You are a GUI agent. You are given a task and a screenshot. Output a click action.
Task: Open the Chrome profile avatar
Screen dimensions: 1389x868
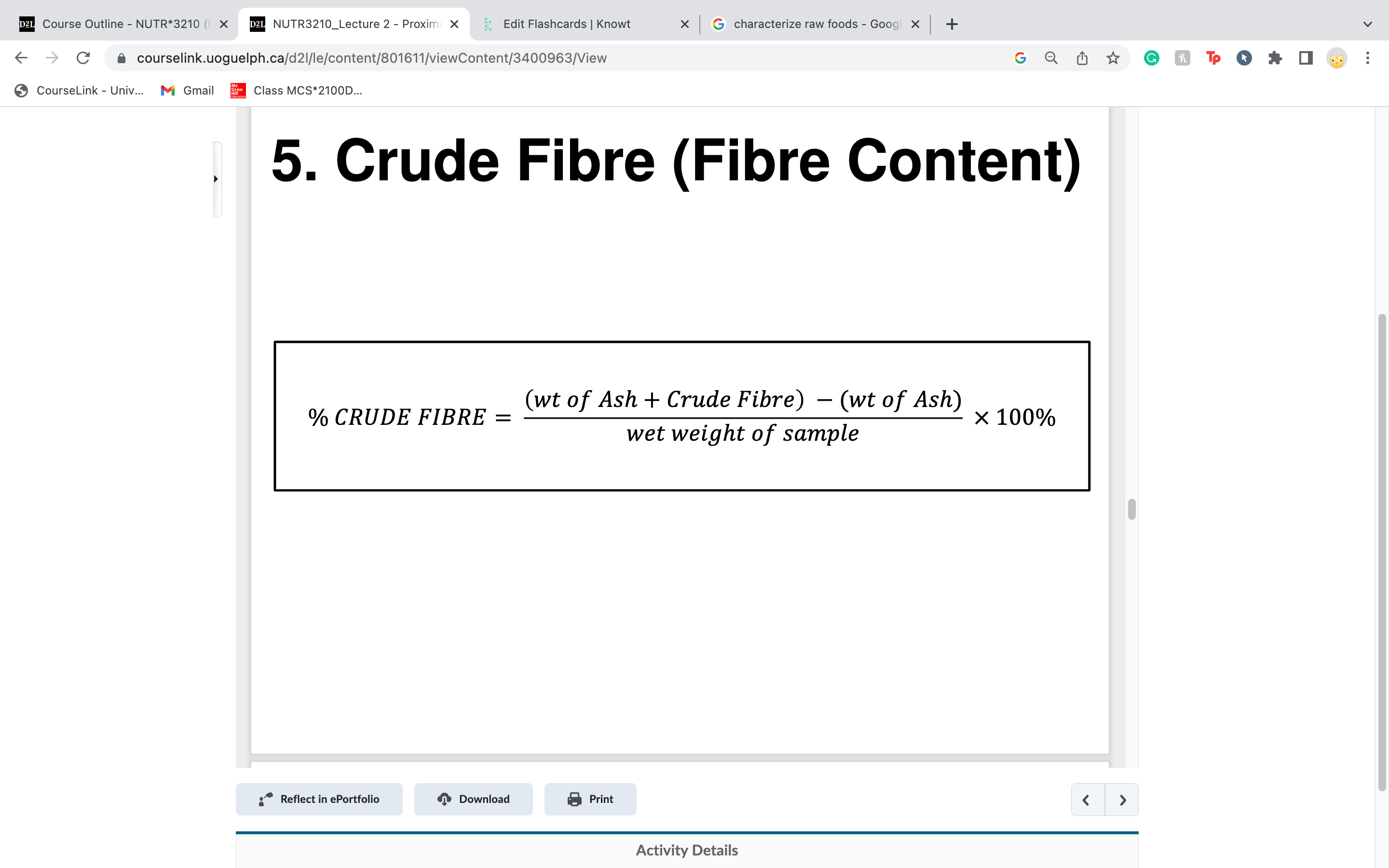coord(1337,57)
